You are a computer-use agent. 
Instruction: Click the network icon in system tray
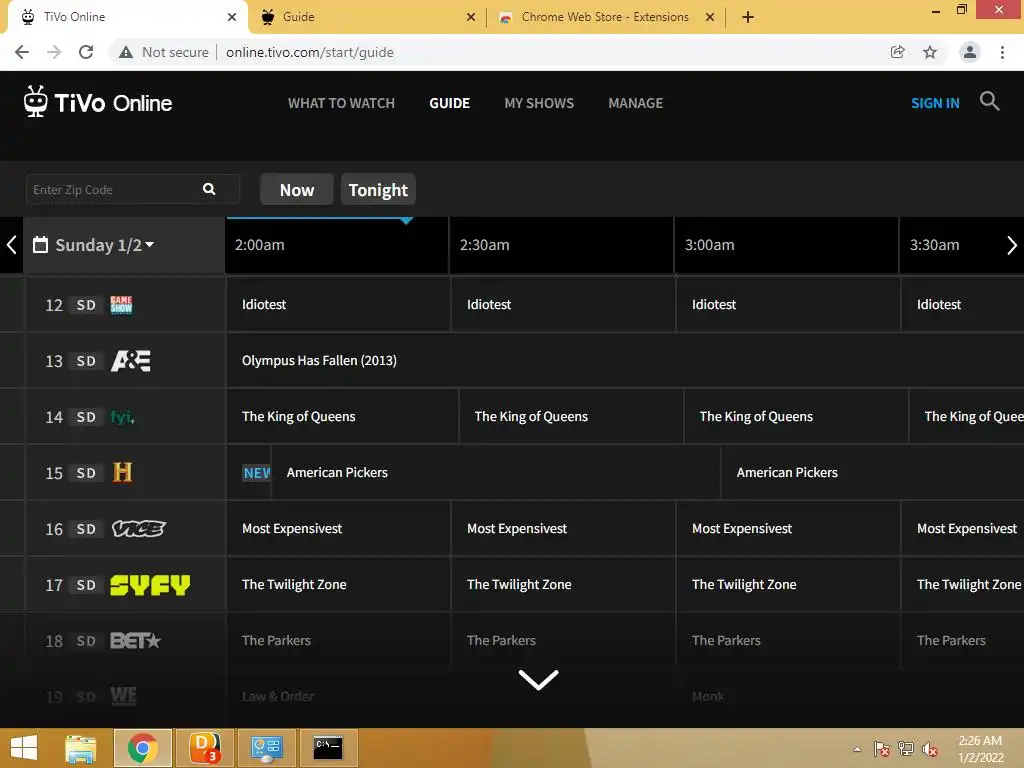(x=906, y=749)
